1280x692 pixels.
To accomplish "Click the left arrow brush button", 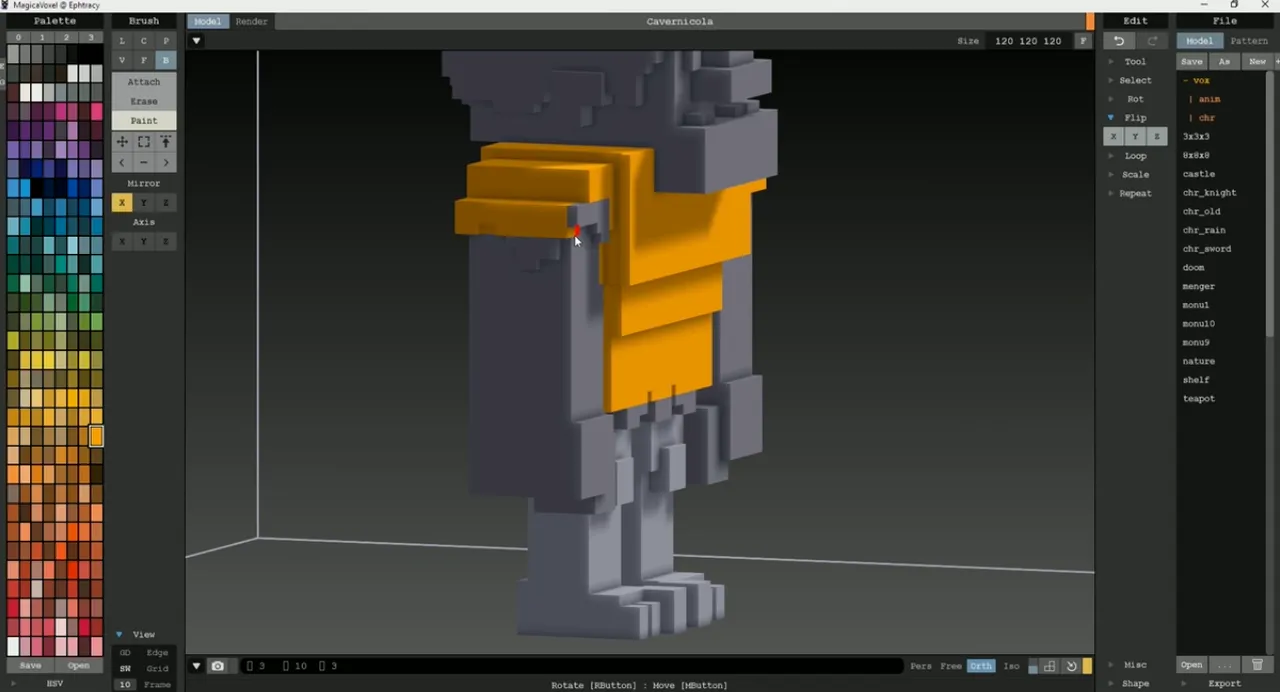I will pos(122,162).
